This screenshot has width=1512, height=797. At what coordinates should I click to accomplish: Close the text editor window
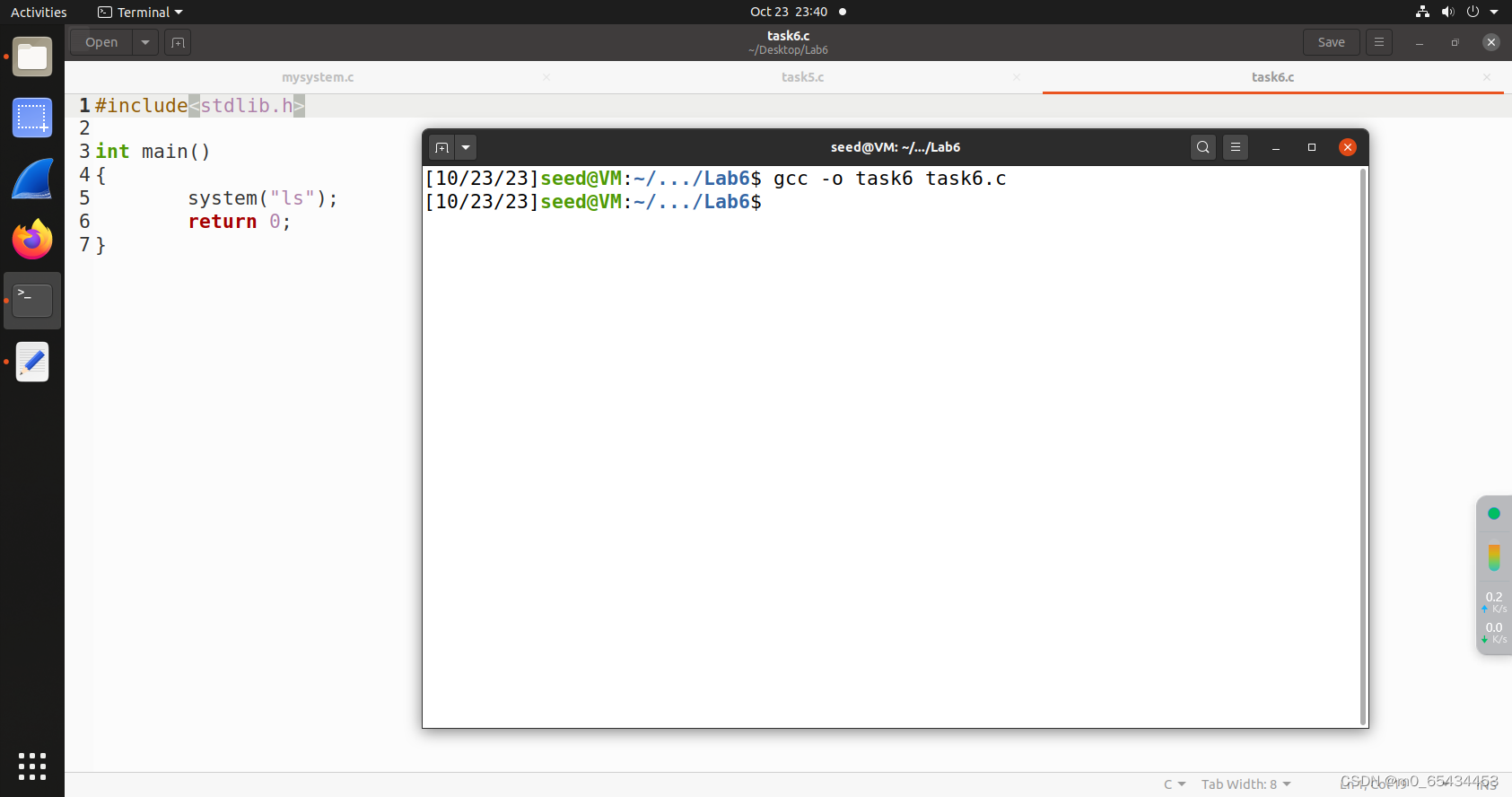(x=1491, y=42)
